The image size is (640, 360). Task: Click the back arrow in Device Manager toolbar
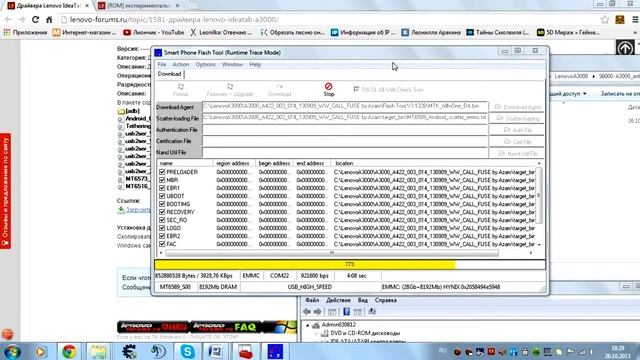307,312
